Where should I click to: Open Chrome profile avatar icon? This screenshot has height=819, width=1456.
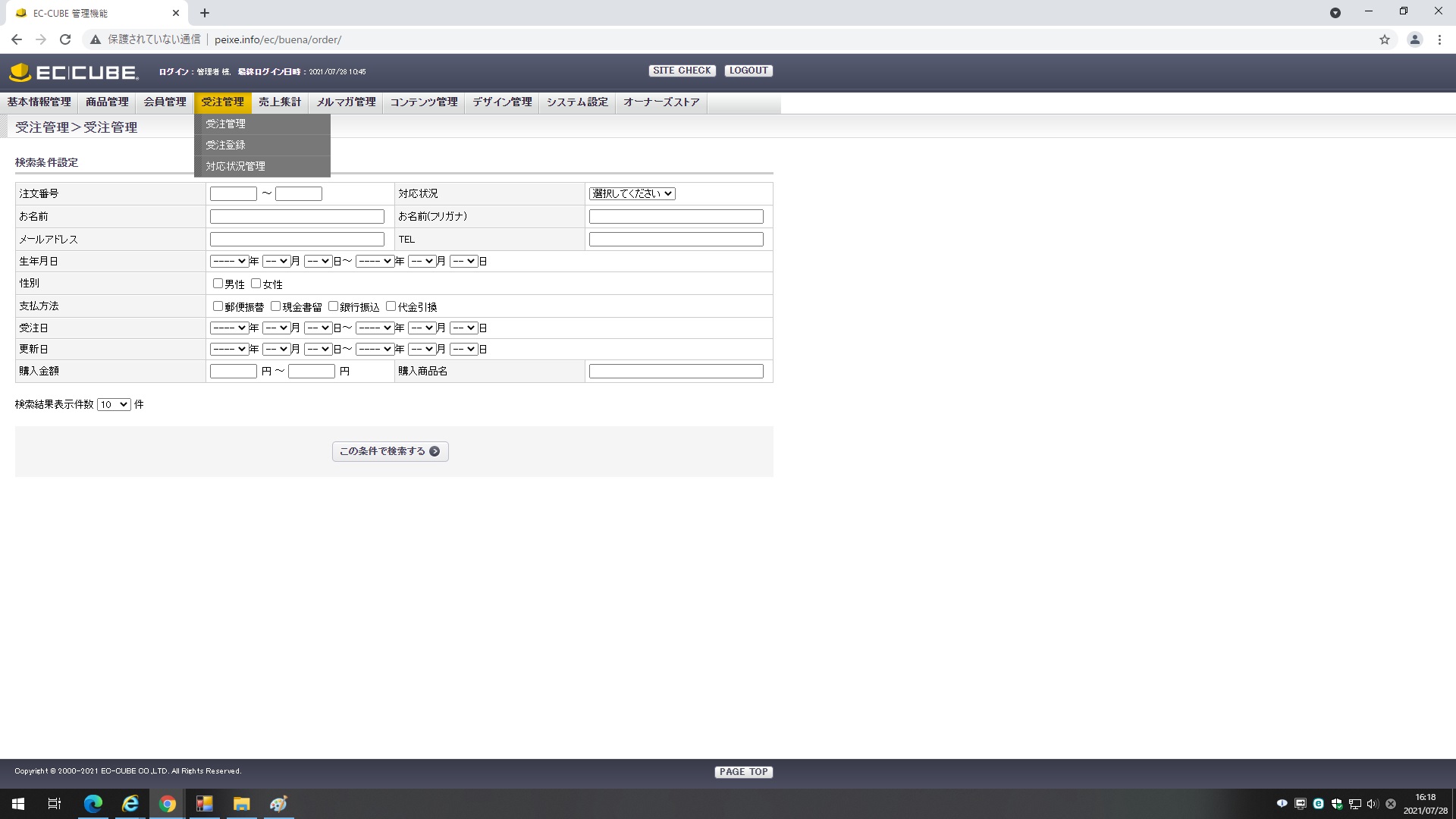pyautogui.click(x=1414, y=39)
